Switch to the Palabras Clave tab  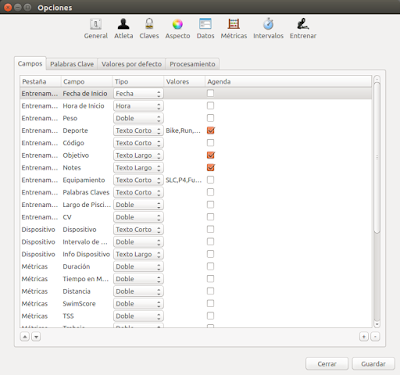72,64
